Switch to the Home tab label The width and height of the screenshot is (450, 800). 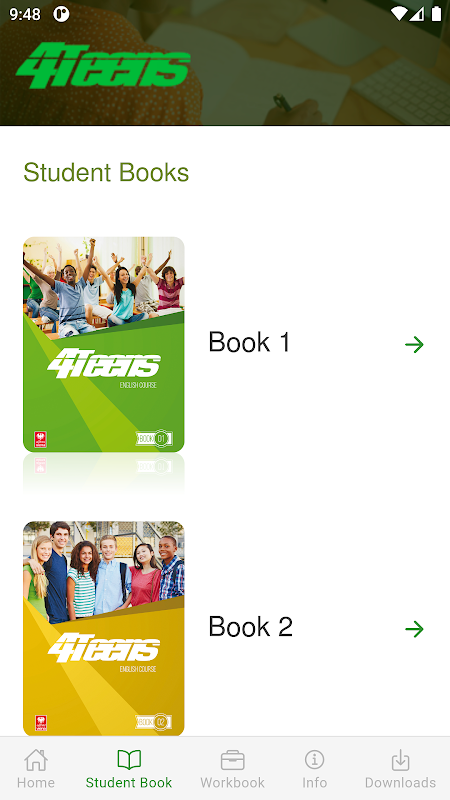click(36, 783)
